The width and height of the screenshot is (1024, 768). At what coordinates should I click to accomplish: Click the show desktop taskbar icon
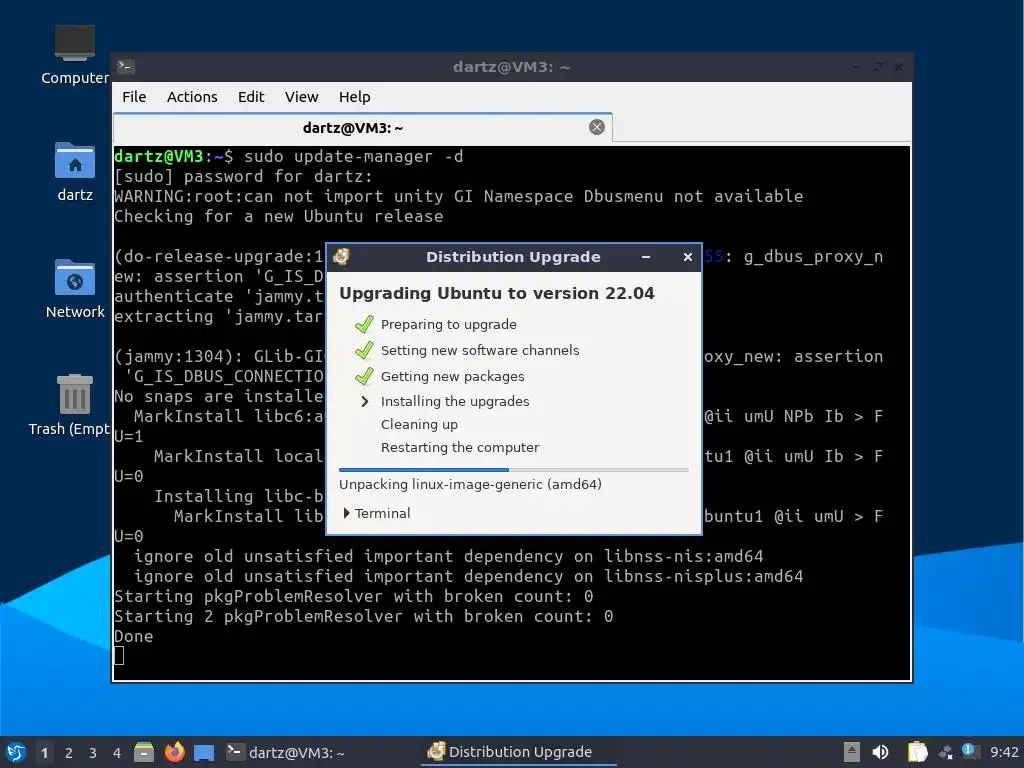[x=204, y=752]
